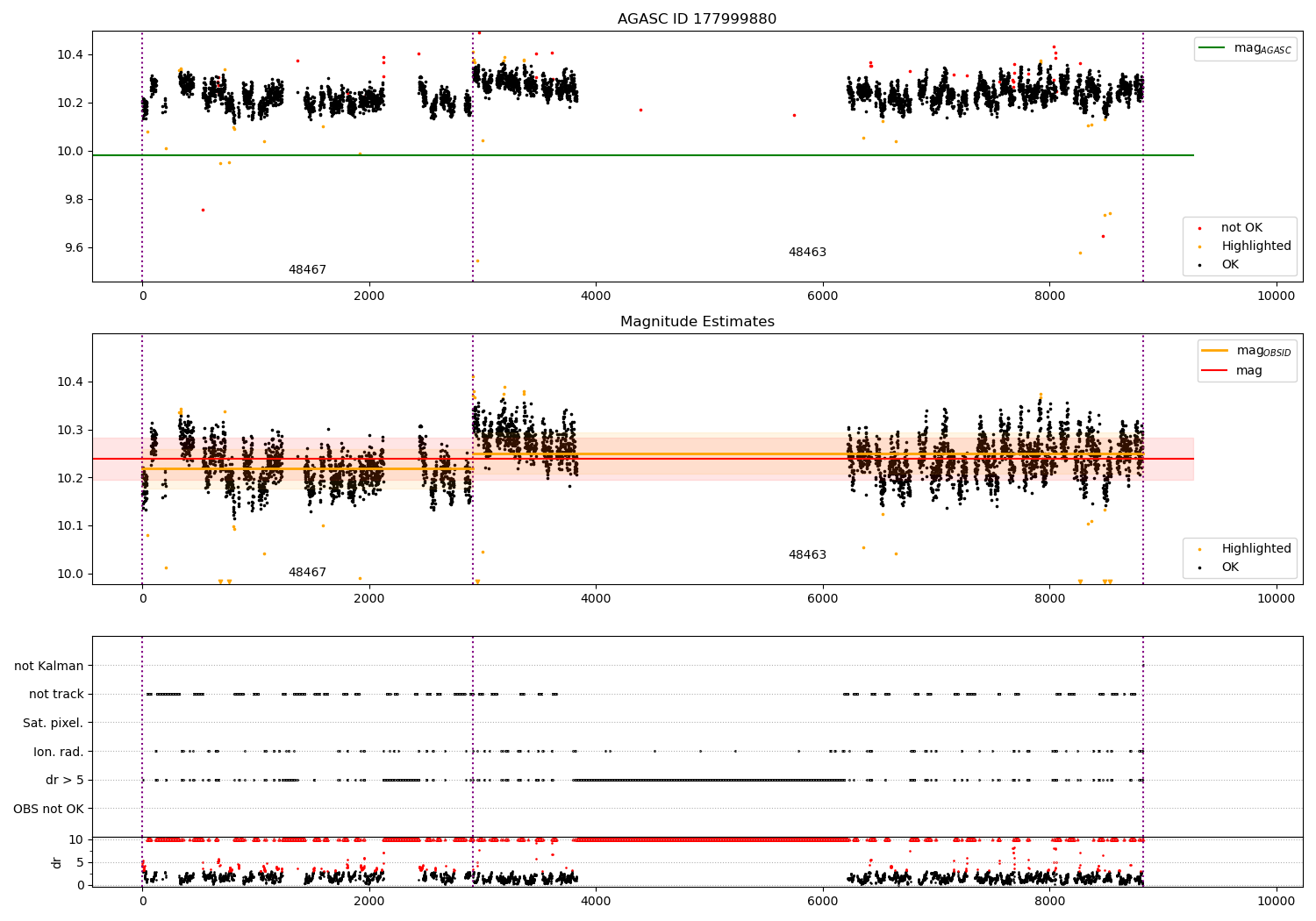
Task: Click the 8000 x-axis tick of the middle plot
Action: coord(1049,599)
